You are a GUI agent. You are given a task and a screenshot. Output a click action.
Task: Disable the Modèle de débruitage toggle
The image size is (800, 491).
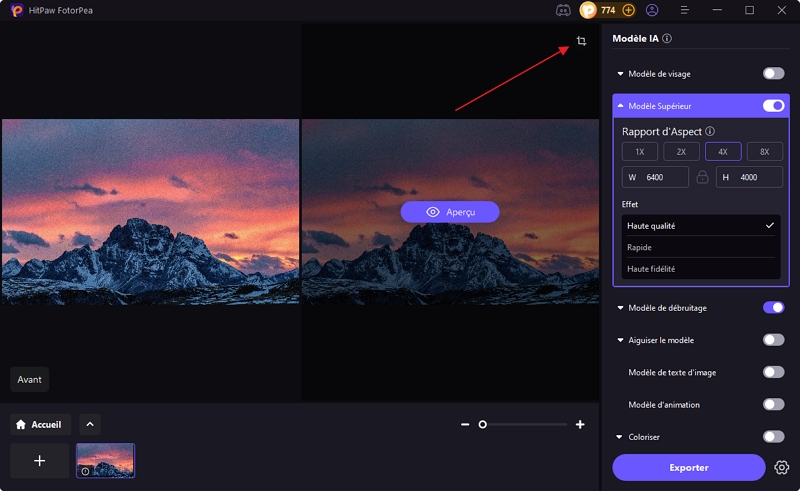click(773, 308)
